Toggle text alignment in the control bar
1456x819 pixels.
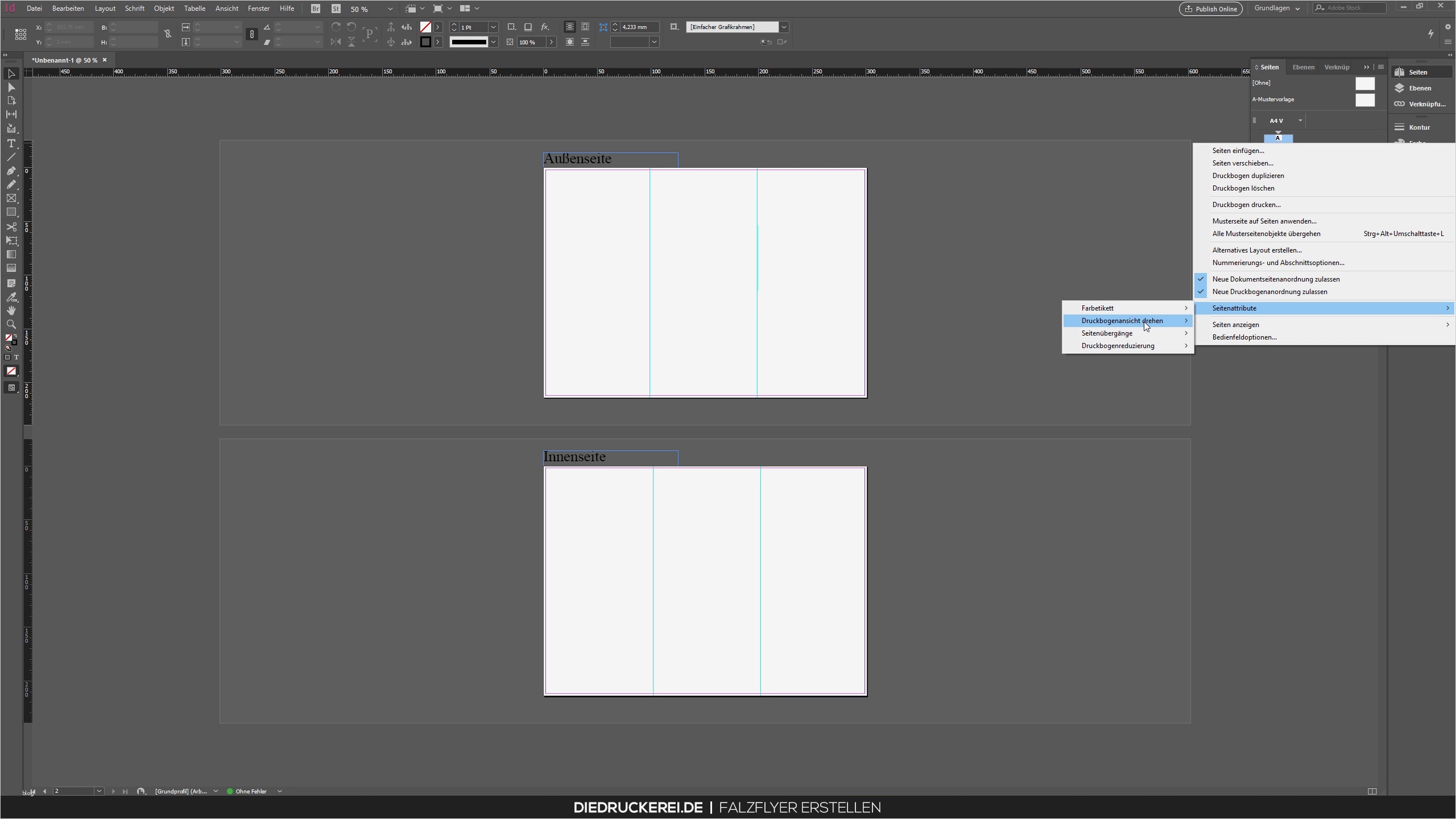pyautogui.click(x=569, y=27)
